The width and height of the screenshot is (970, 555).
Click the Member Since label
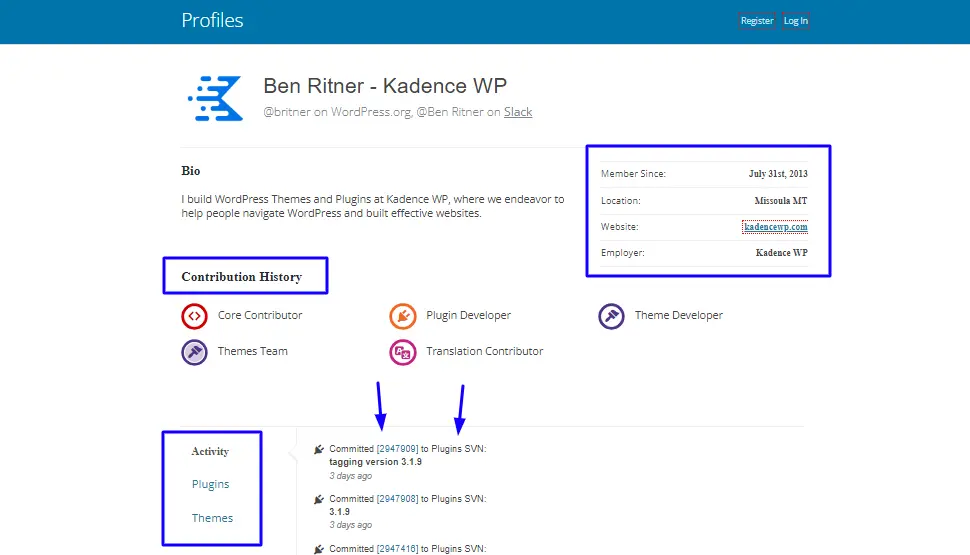[633, 174]
